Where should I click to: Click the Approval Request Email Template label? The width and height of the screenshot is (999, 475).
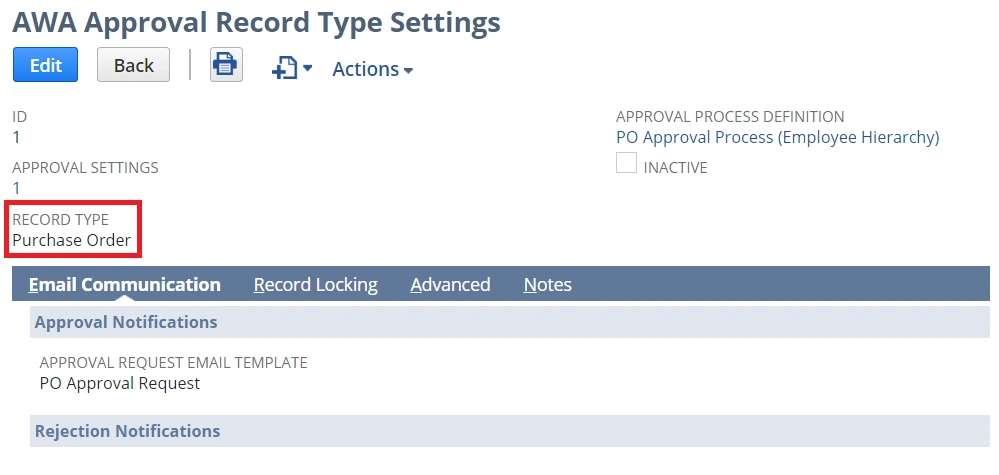(173, 363)
